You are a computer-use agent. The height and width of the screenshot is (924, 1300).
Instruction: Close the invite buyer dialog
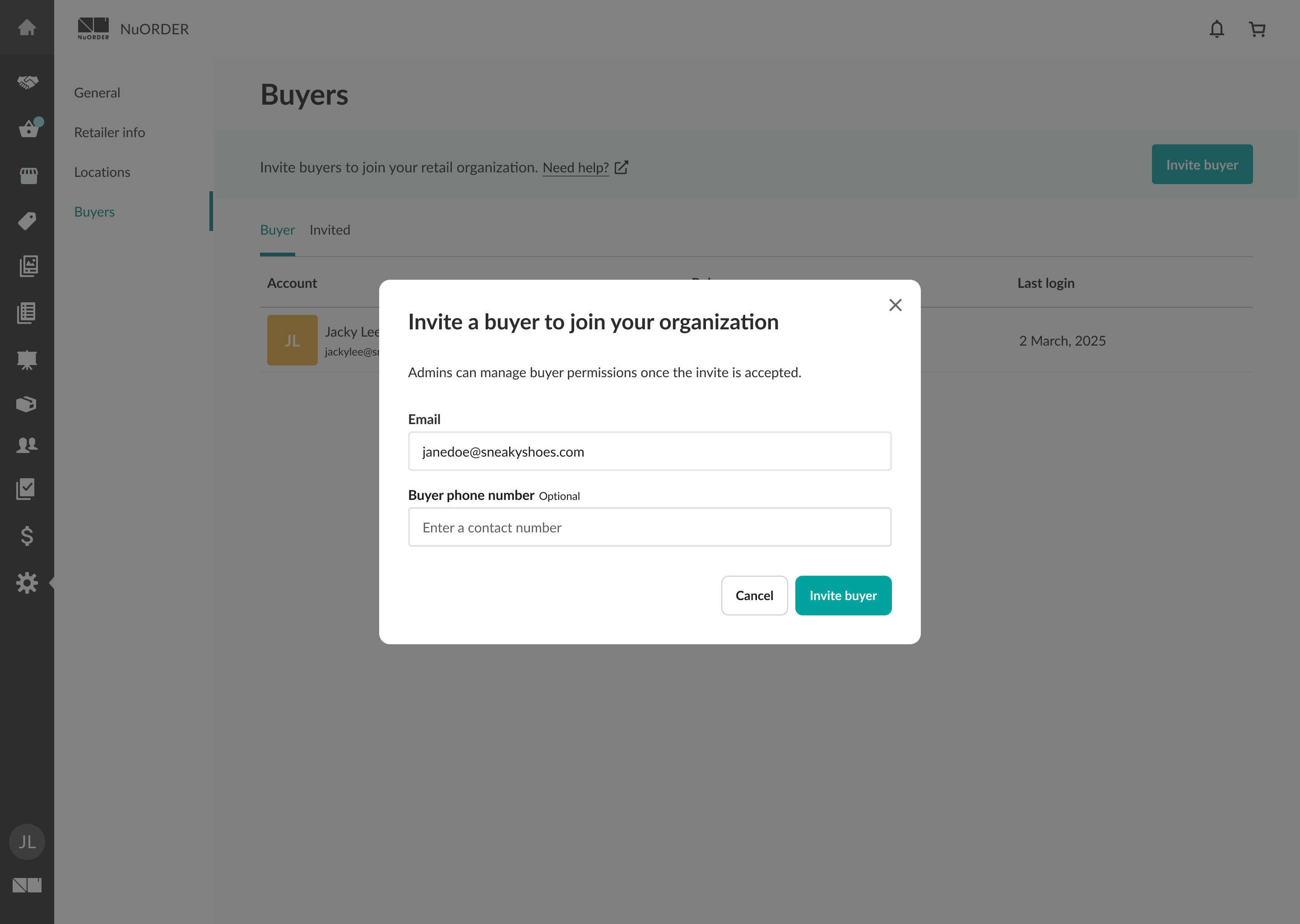895,305
